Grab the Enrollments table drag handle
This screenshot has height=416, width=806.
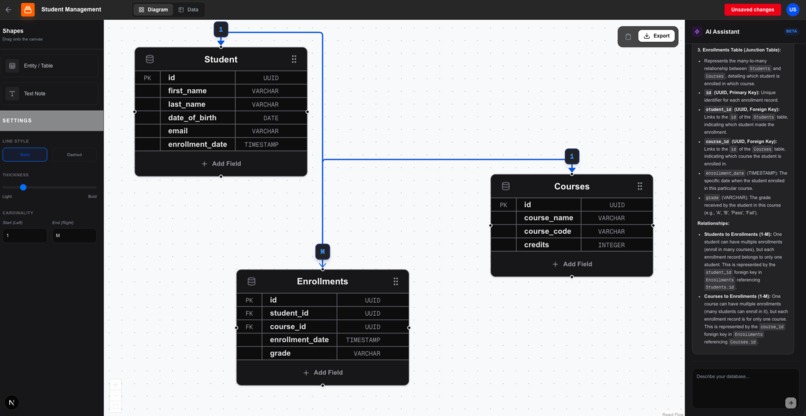(x=396, y=281)
